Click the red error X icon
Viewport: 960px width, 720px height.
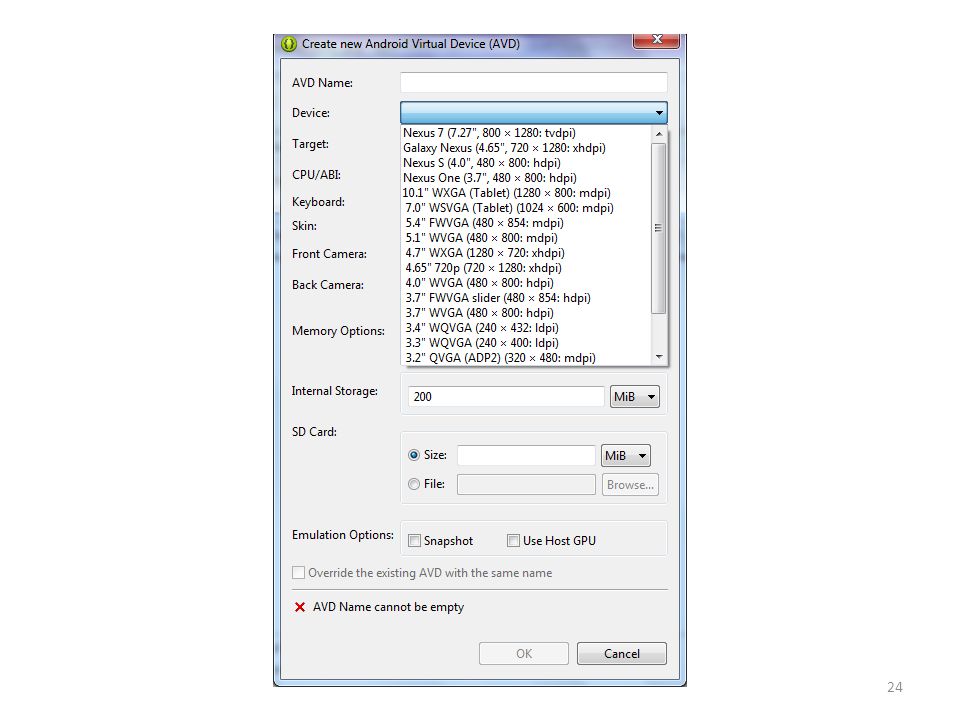pos(299,607)
